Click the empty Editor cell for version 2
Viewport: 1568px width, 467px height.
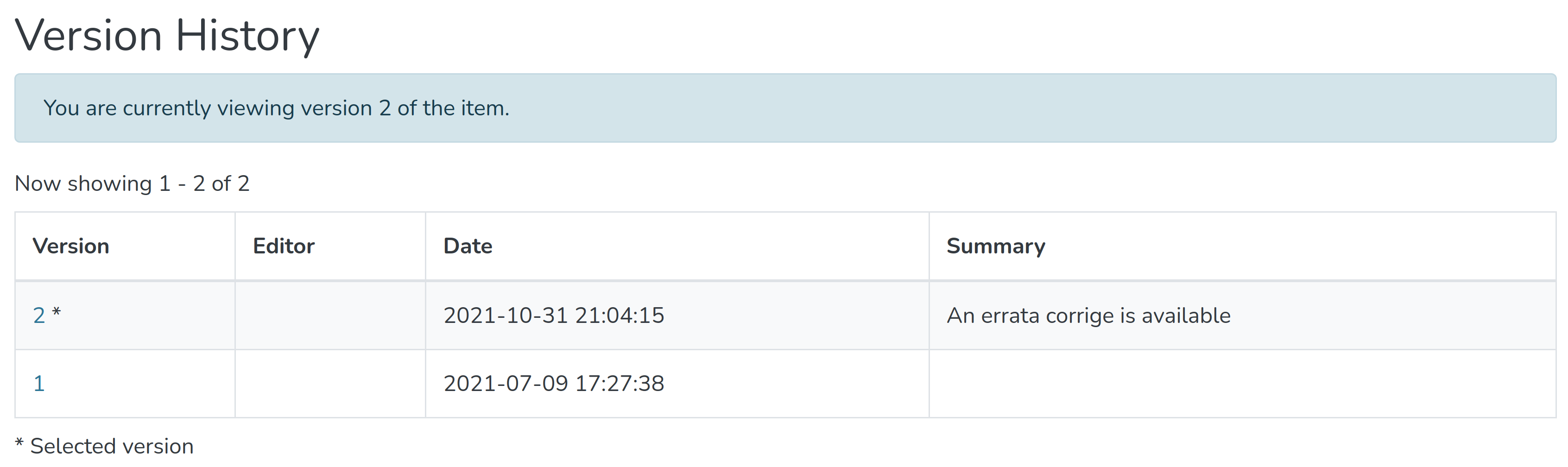(x=330, y=316)
